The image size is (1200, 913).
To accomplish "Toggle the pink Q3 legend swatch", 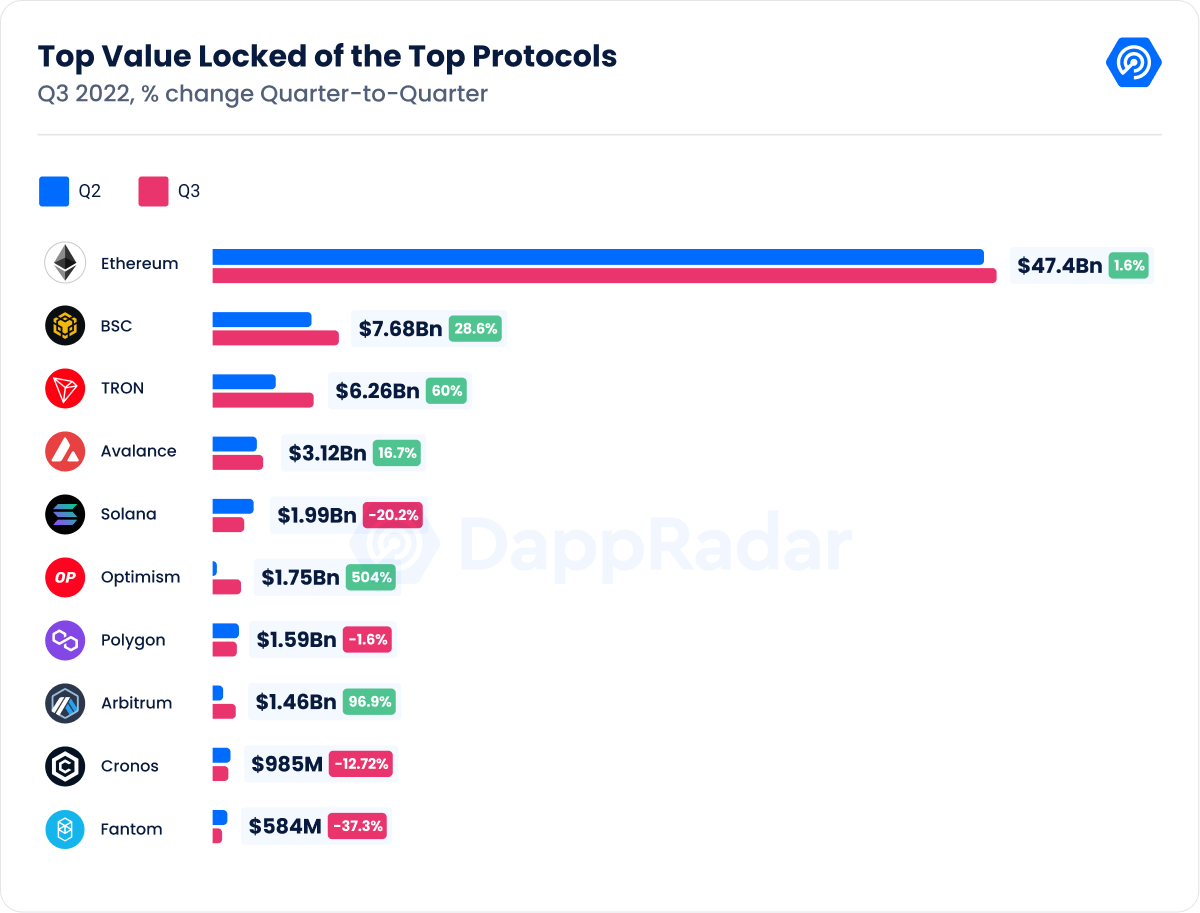I will pos(153,191).
